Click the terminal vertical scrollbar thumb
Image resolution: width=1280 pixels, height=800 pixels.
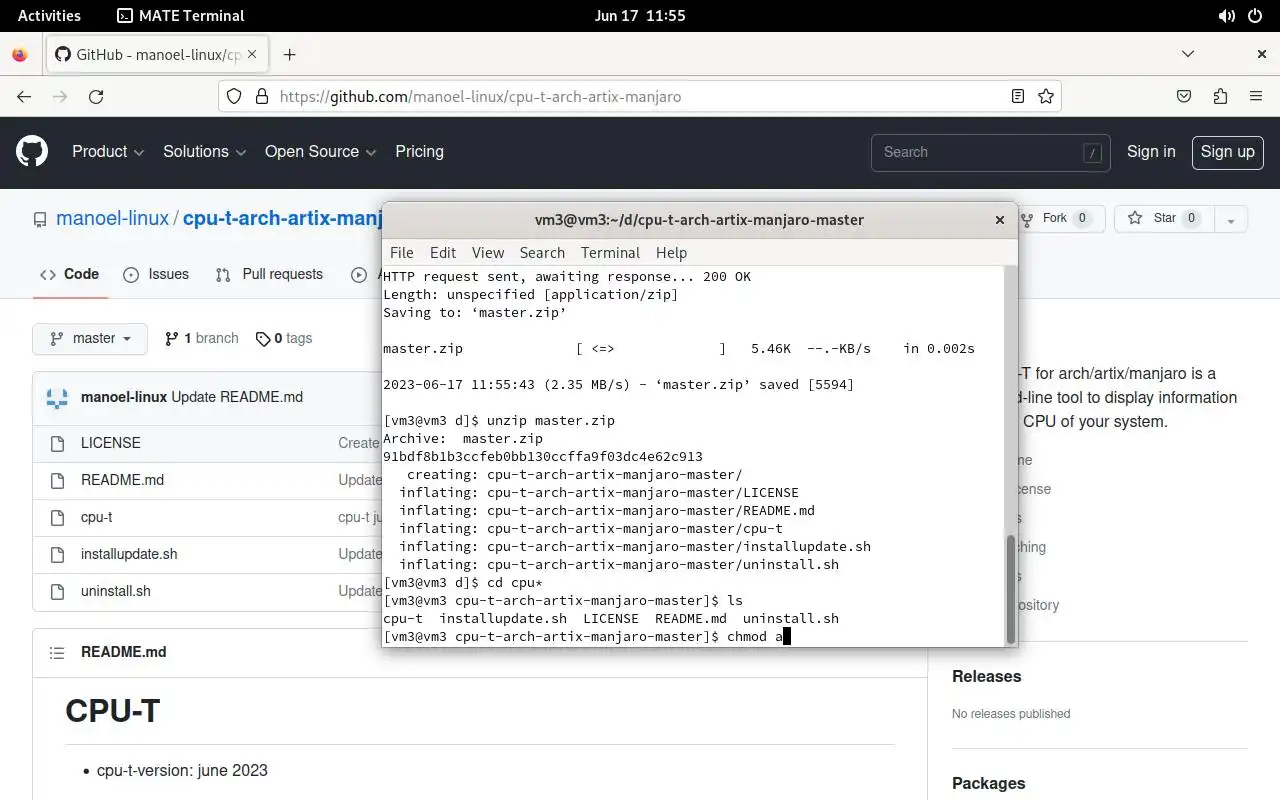[x=1010, y=589]
